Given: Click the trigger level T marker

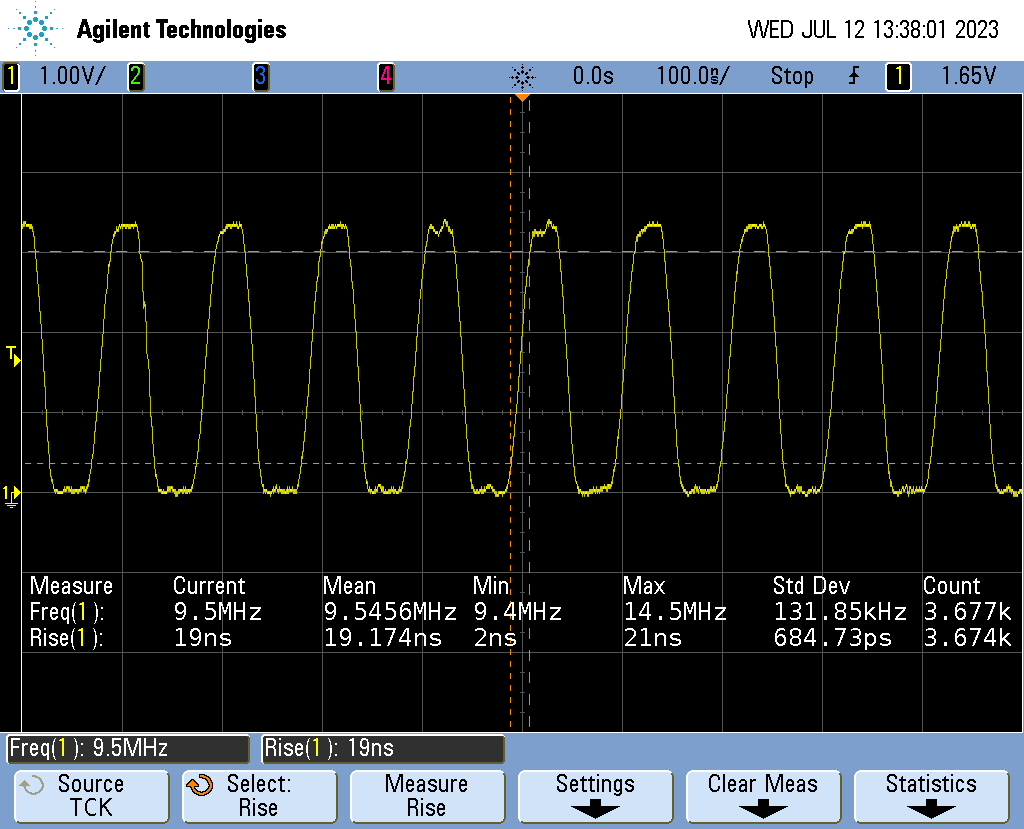Looking at the screenshot, I should click(x=13, y=357).
